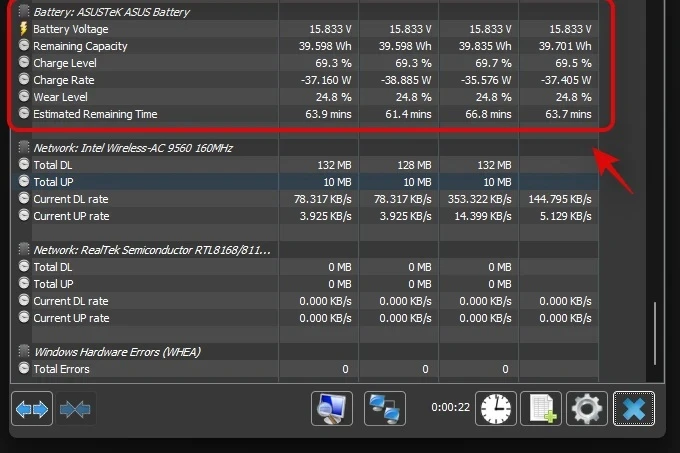Open the sensor monitor magnifier icon
Image resolution: width=680 pixels, height=453 pixels.
coord(332,408)
